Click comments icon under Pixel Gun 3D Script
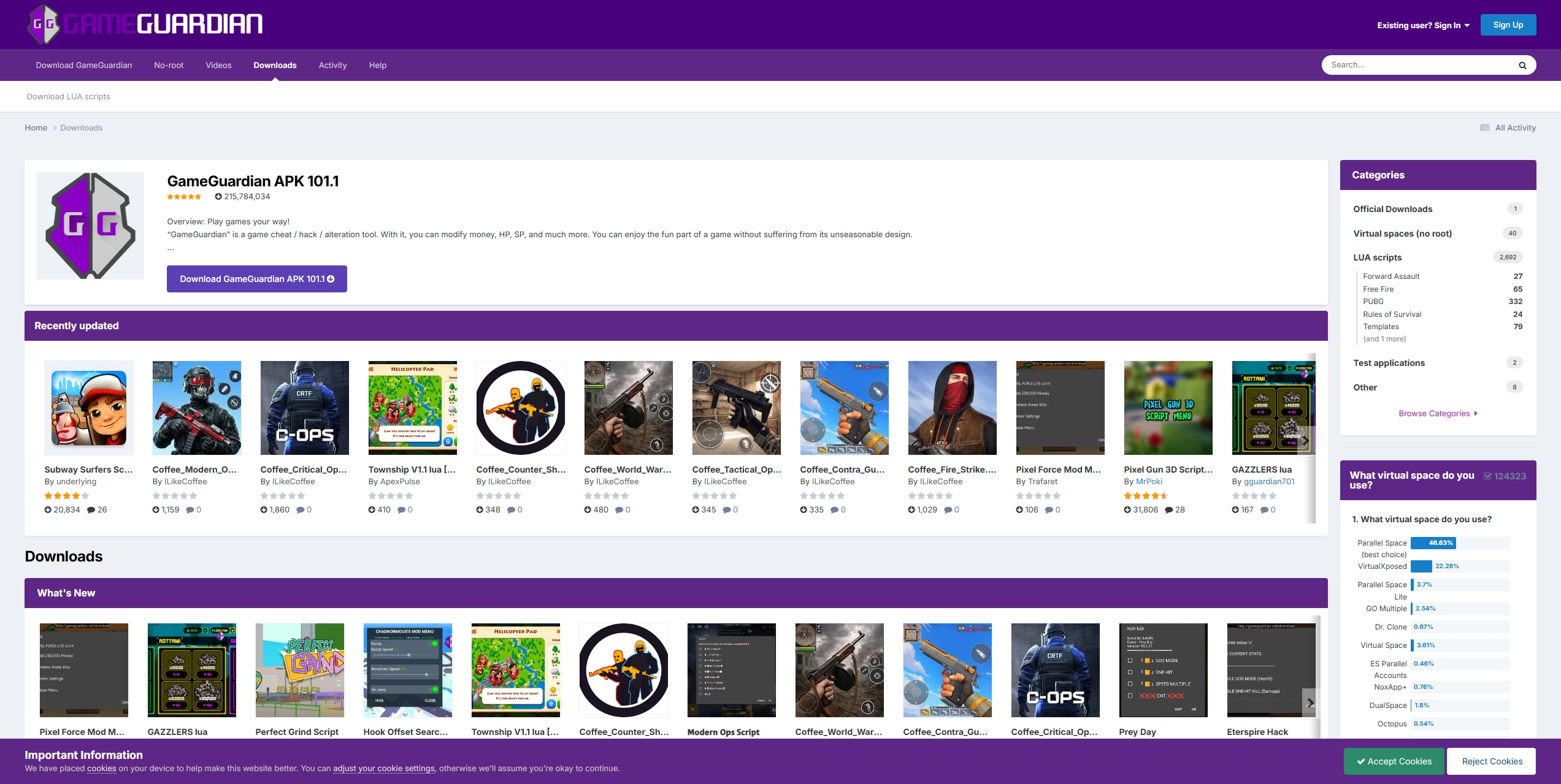Image resolution: width=1561 pixels, height=784 pixels. click(1169, 510)
